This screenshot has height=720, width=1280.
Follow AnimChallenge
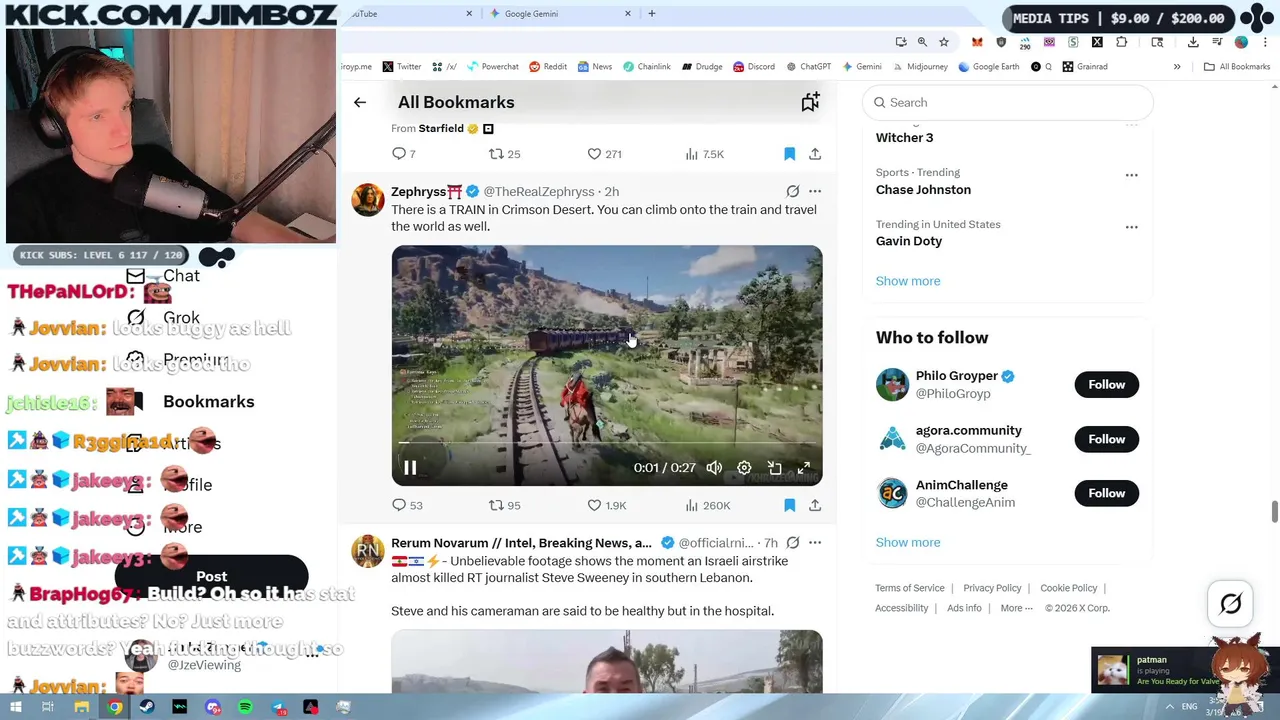pyautogui.click(x=1106, y=493)
